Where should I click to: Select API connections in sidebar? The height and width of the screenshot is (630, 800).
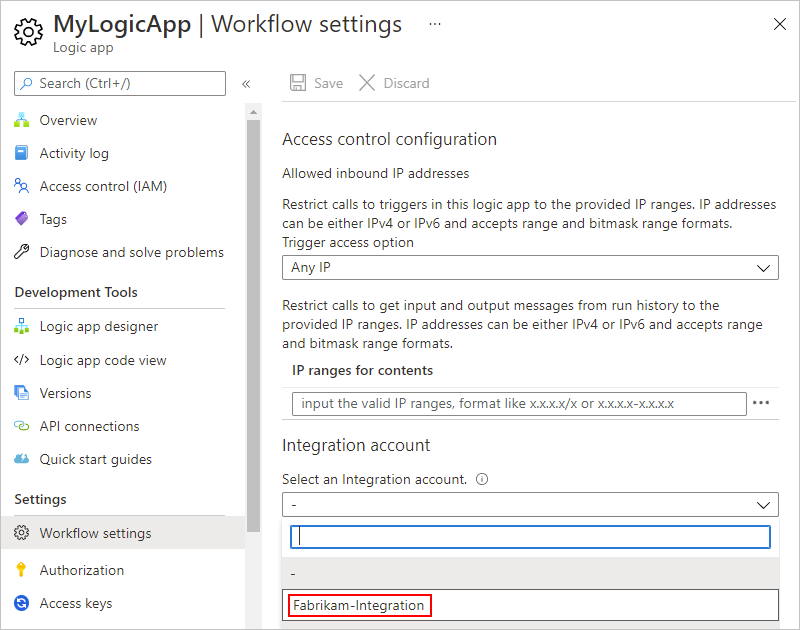[x=103, y=426]
